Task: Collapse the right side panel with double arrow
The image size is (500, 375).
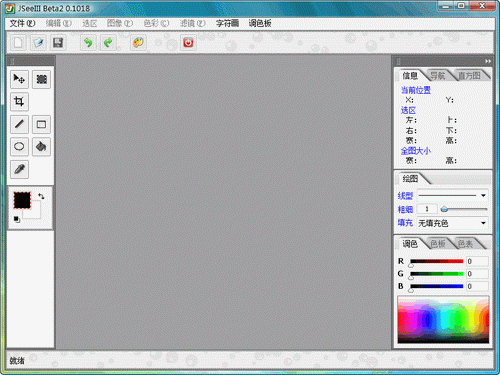Action: [488, 61]
